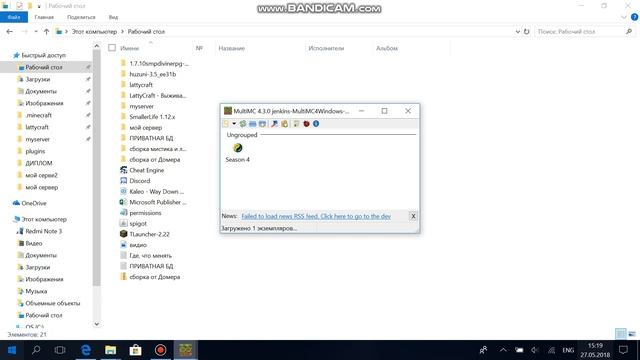
Task: Select 'Cheat Engine' shortcut in file list
Action: [x=147, y=170]
